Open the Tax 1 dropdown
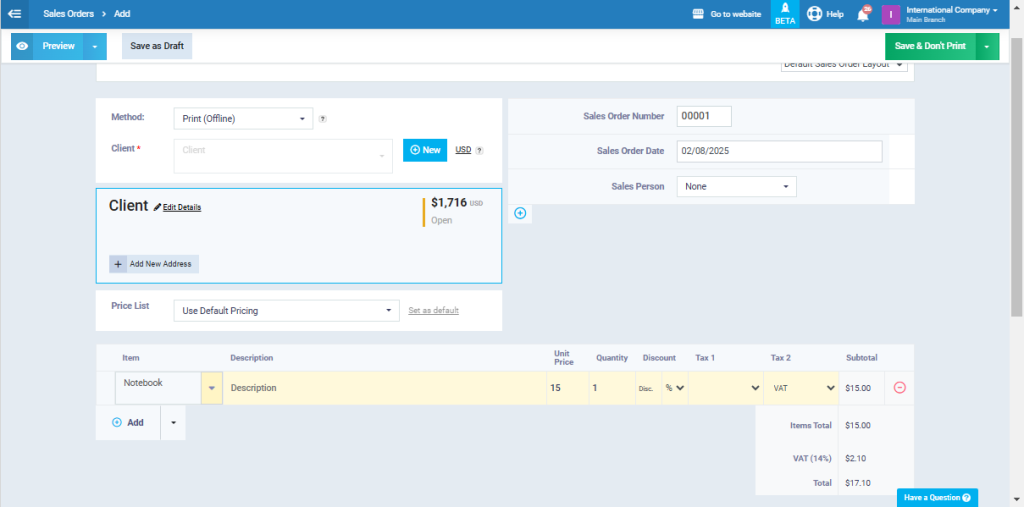This screenshot has width=1024, height=507. coord(725,387)
